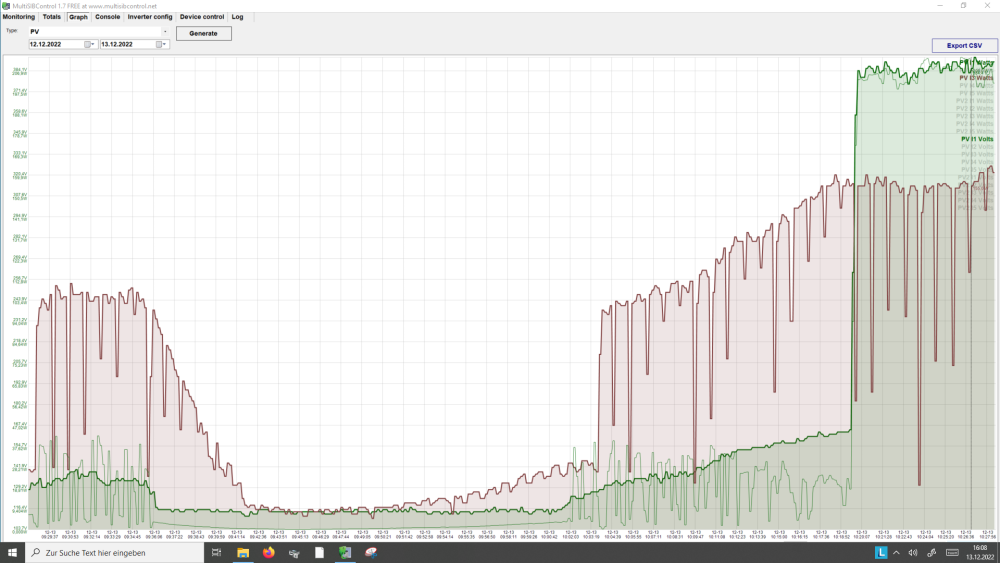Toggle the PV2 I3 Watts legend series
This screenshot has width=1000, height=563.
(x=974, y=116)
